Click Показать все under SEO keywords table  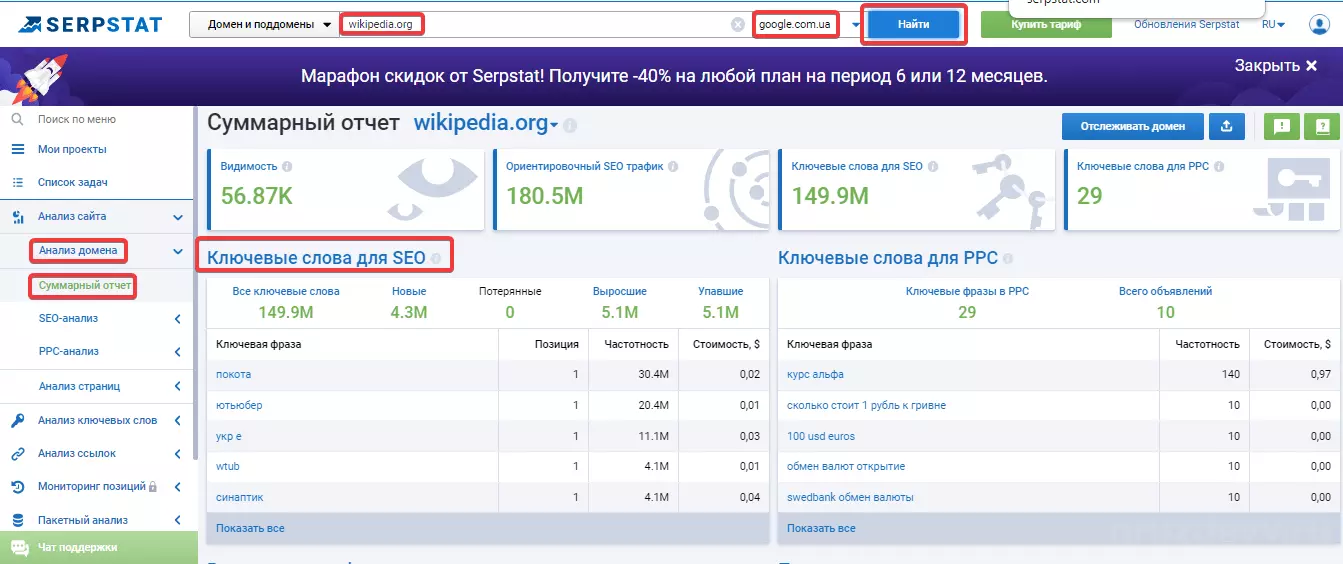pos(250,528)
